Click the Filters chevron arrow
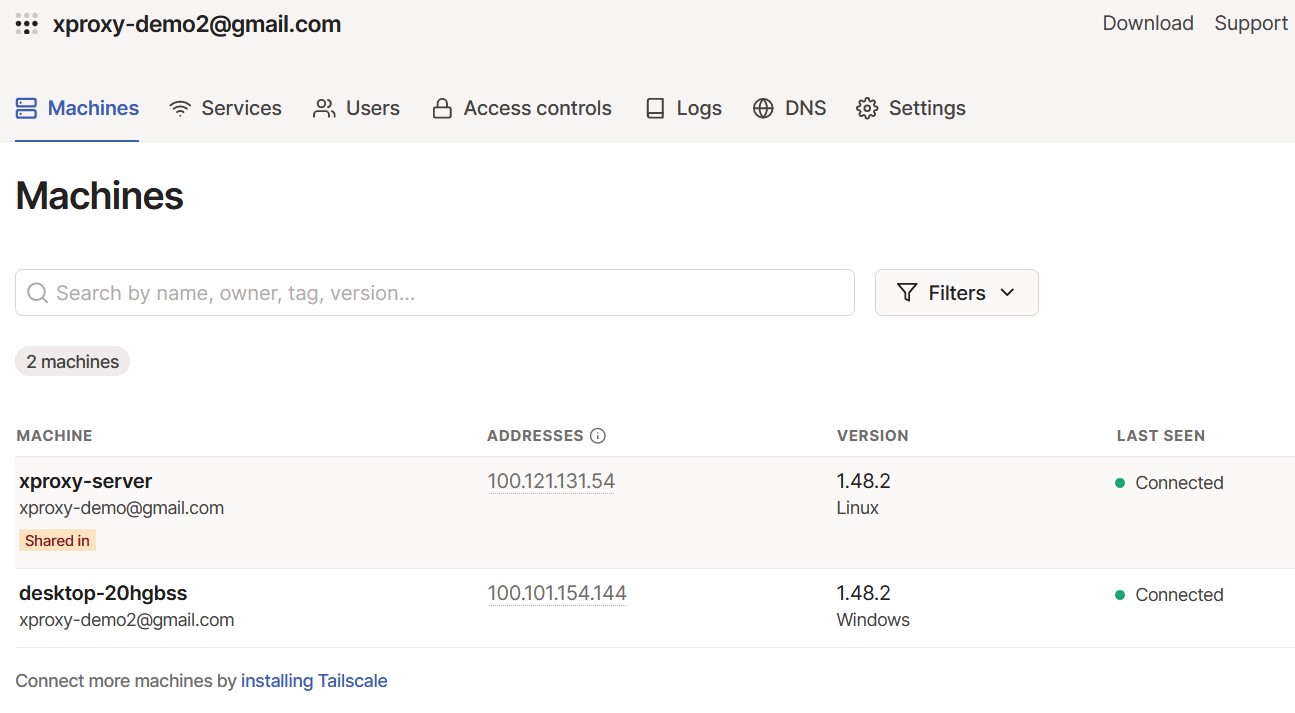Screen dimensions: 1295x713 coord(1007,293)
